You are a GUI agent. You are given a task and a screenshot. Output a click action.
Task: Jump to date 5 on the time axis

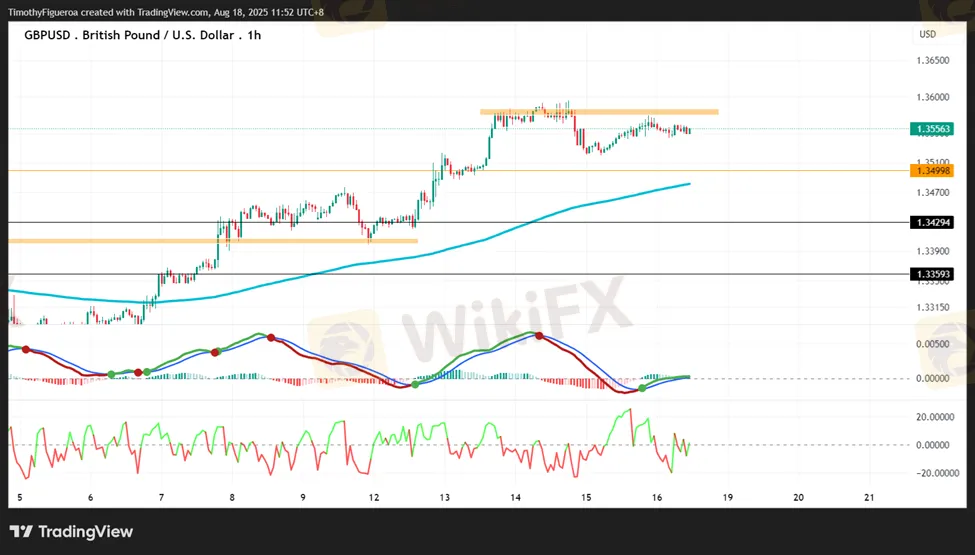[x=20, y=497]
